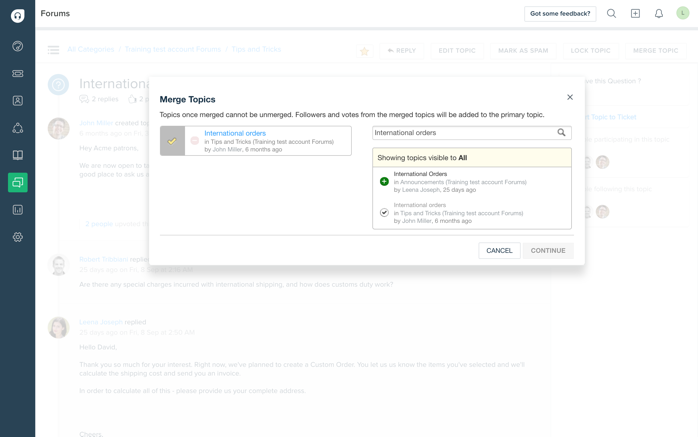
Task: Open Reports in the sidebar
Action: pyautogui.click(x=17, y=210)
